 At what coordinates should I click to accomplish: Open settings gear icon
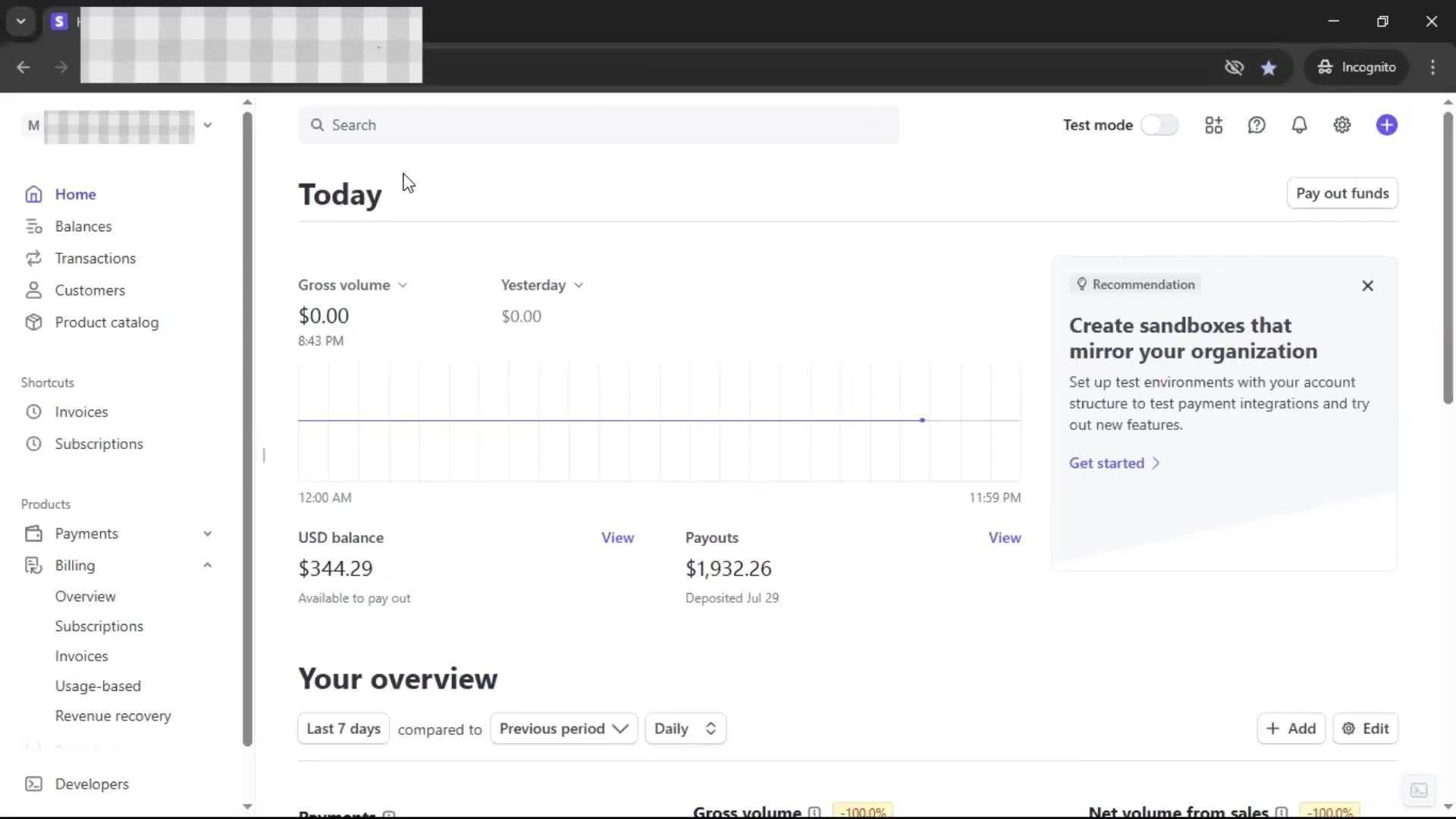[1341, 125]
